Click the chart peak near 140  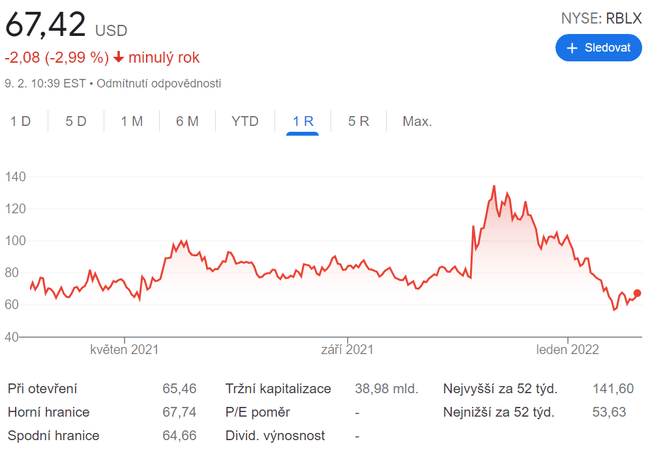(494, 187)
